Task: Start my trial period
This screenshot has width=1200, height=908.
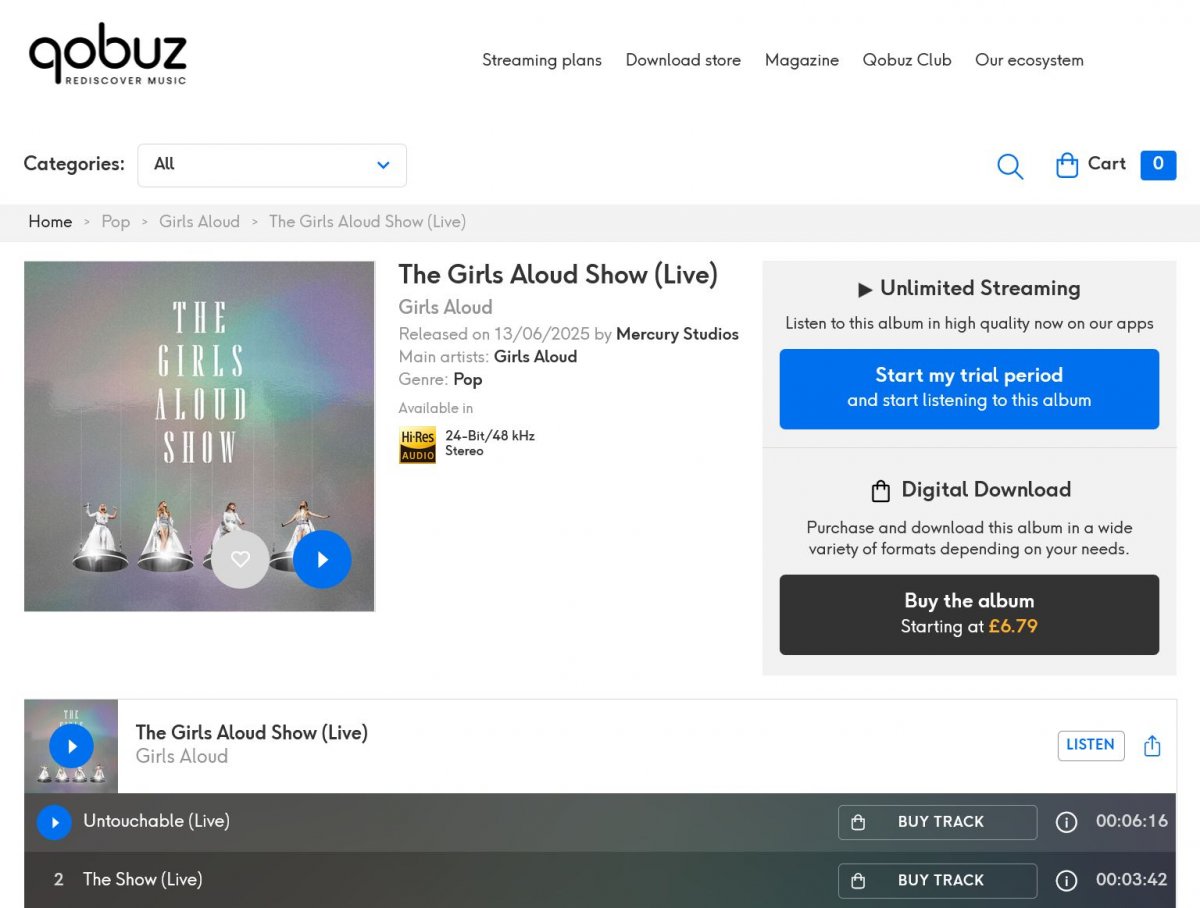Action: [969, 389]
